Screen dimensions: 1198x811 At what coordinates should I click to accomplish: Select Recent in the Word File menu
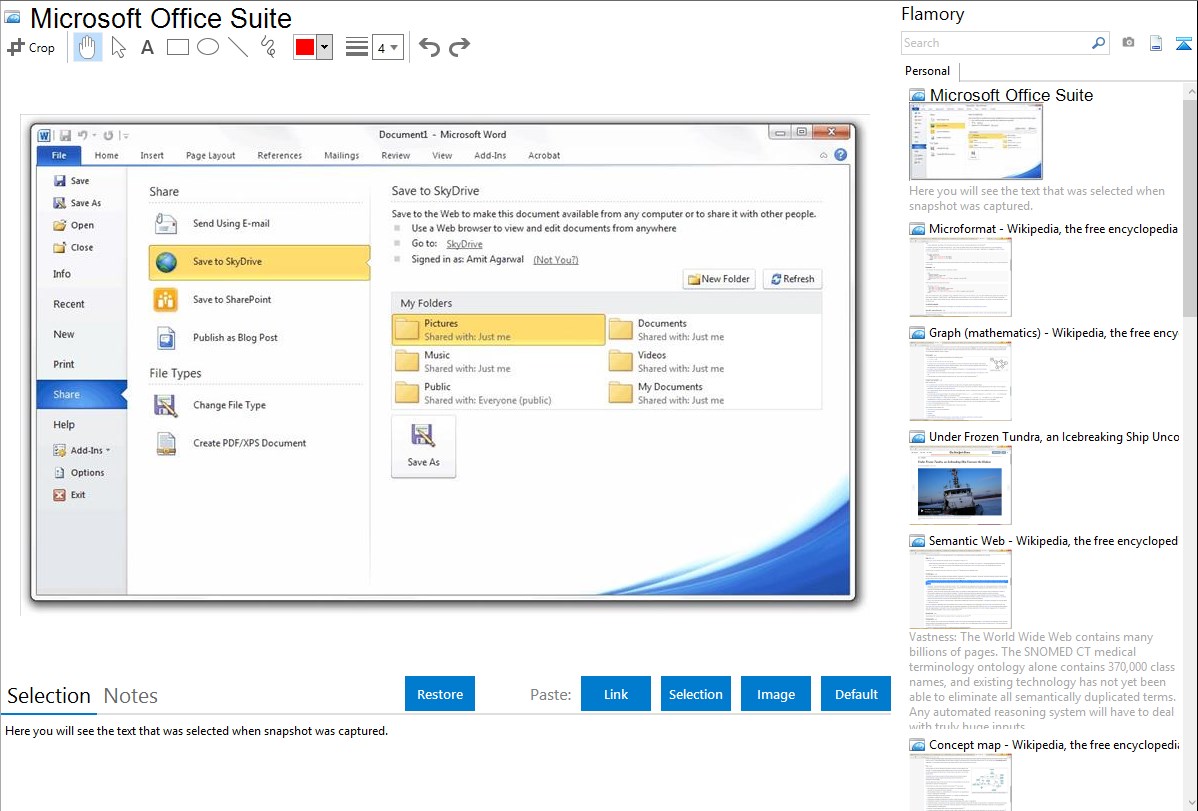coord(69,304)
